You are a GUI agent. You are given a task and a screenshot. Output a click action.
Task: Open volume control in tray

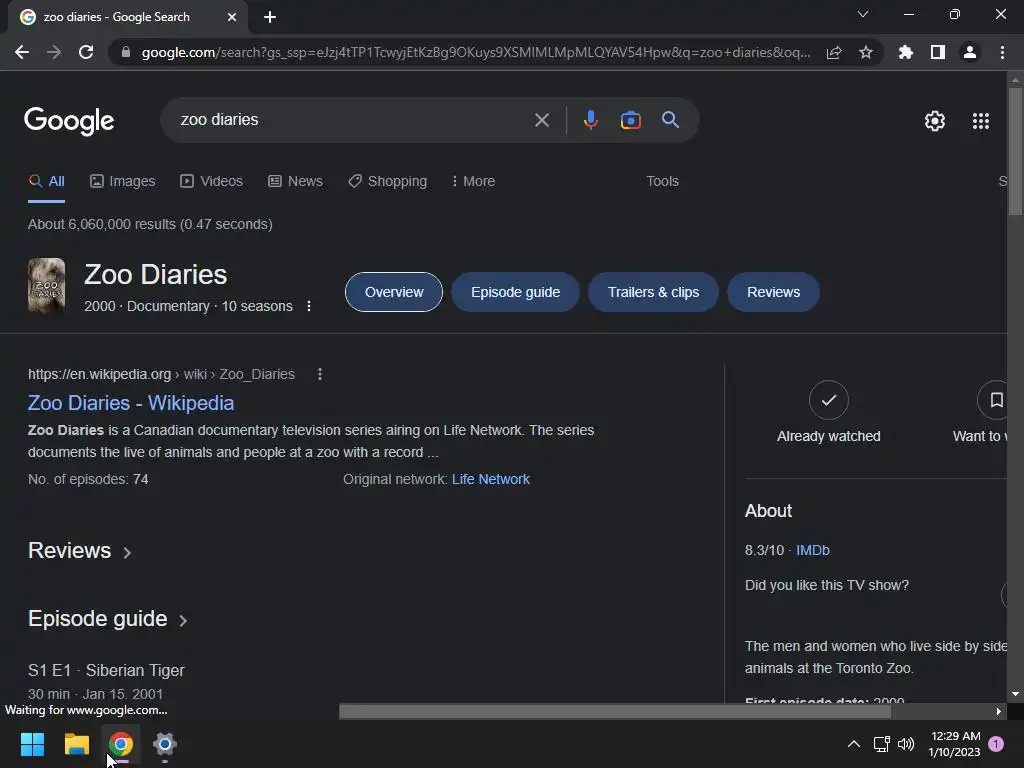906,744
